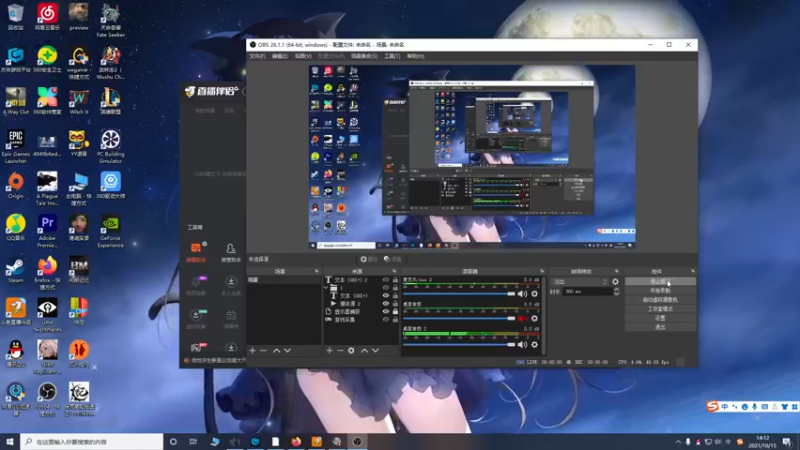The height and width of the screenshot is (450, 800).
Task: Show hidden system tray icons chevron
Action: click(678, 442)
